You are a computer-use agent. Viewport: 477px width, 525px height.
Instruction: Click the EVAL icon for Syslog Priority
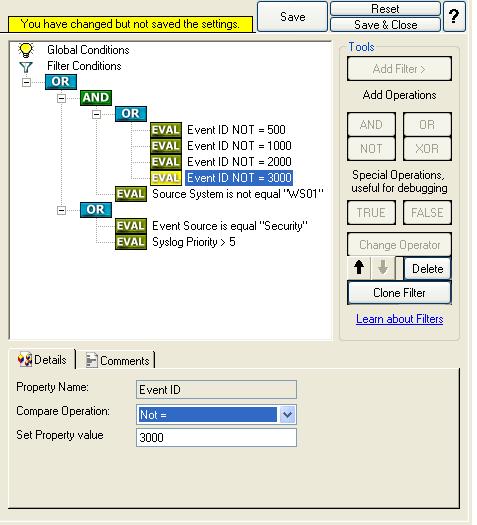tap(131, 242)
